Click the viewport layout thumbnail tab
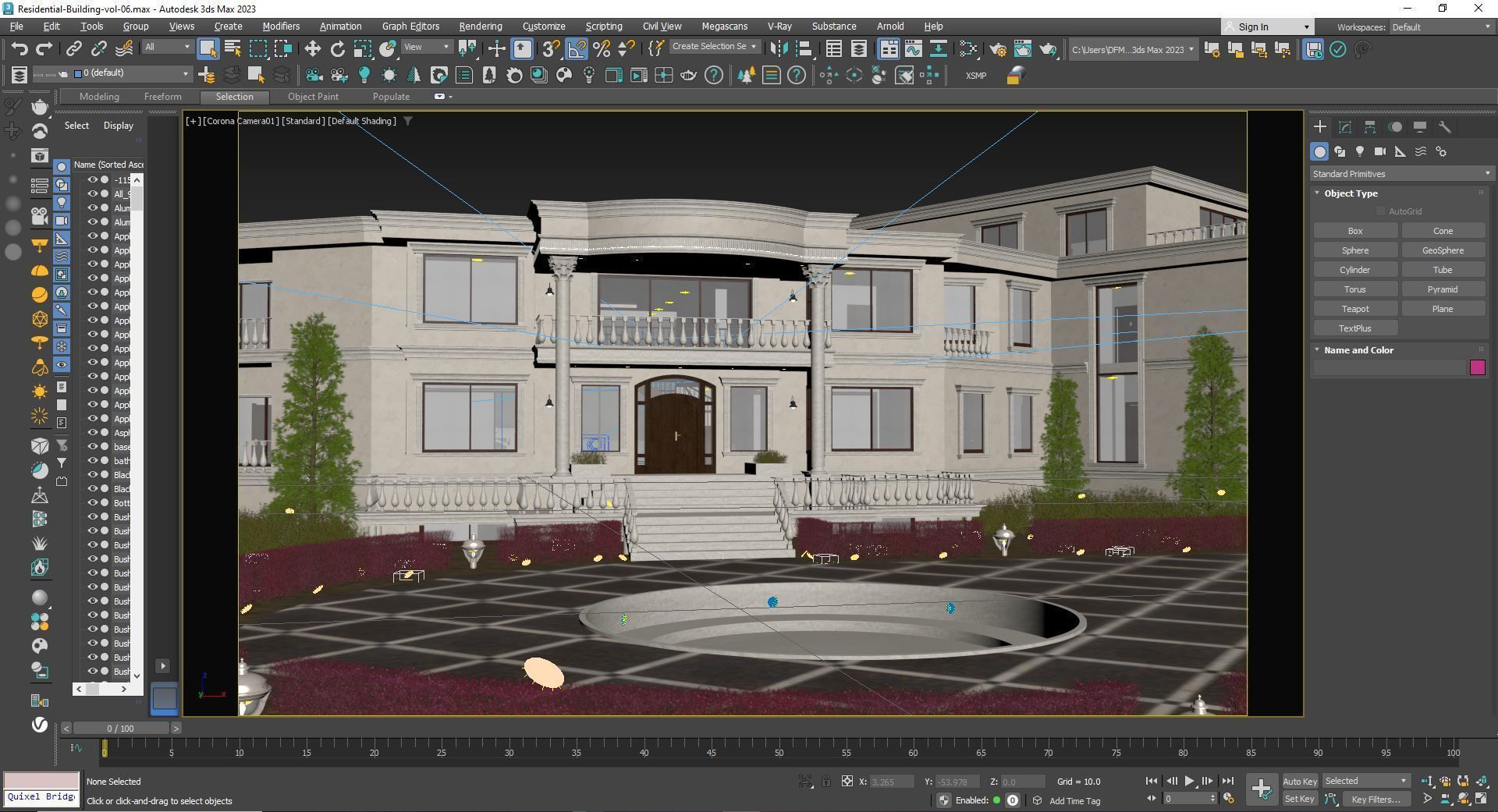This screenshot has width=1498, height=812. click(x=164, y=698)
